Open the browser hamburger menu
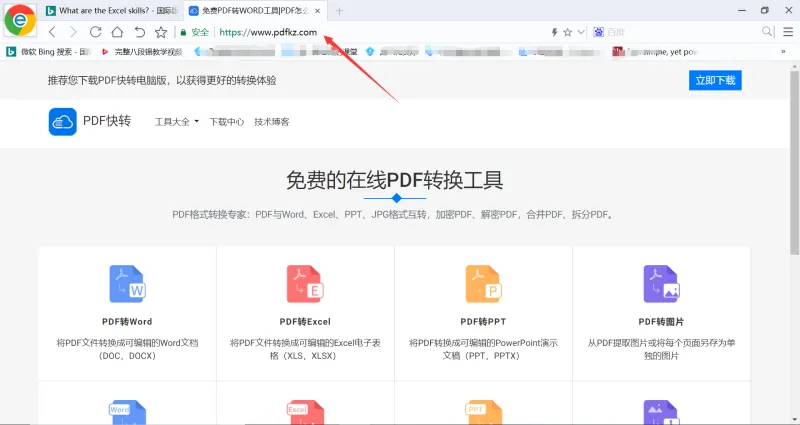 [x=788, y=32]
